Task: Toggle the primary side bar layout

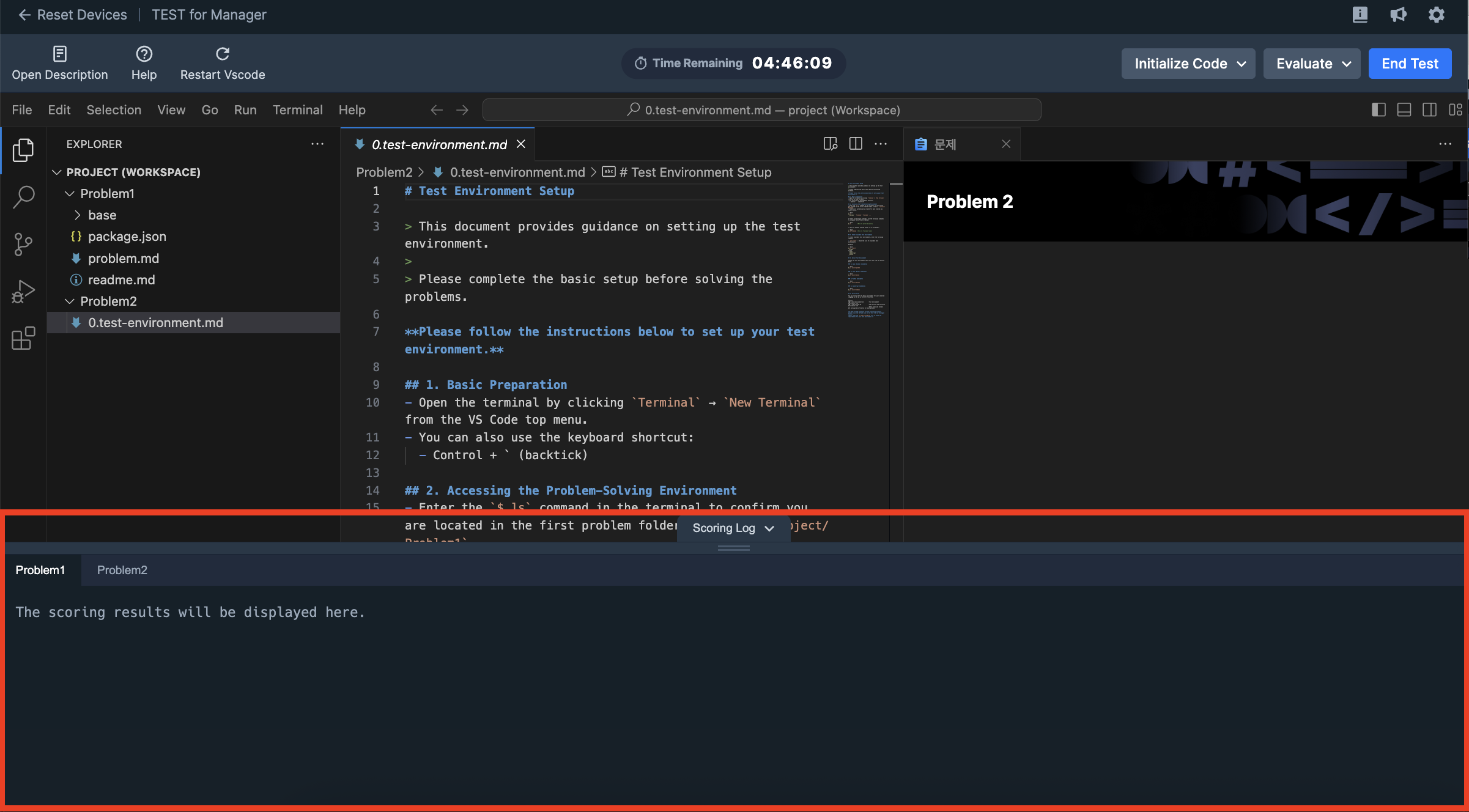Action: coord(1378,110)
